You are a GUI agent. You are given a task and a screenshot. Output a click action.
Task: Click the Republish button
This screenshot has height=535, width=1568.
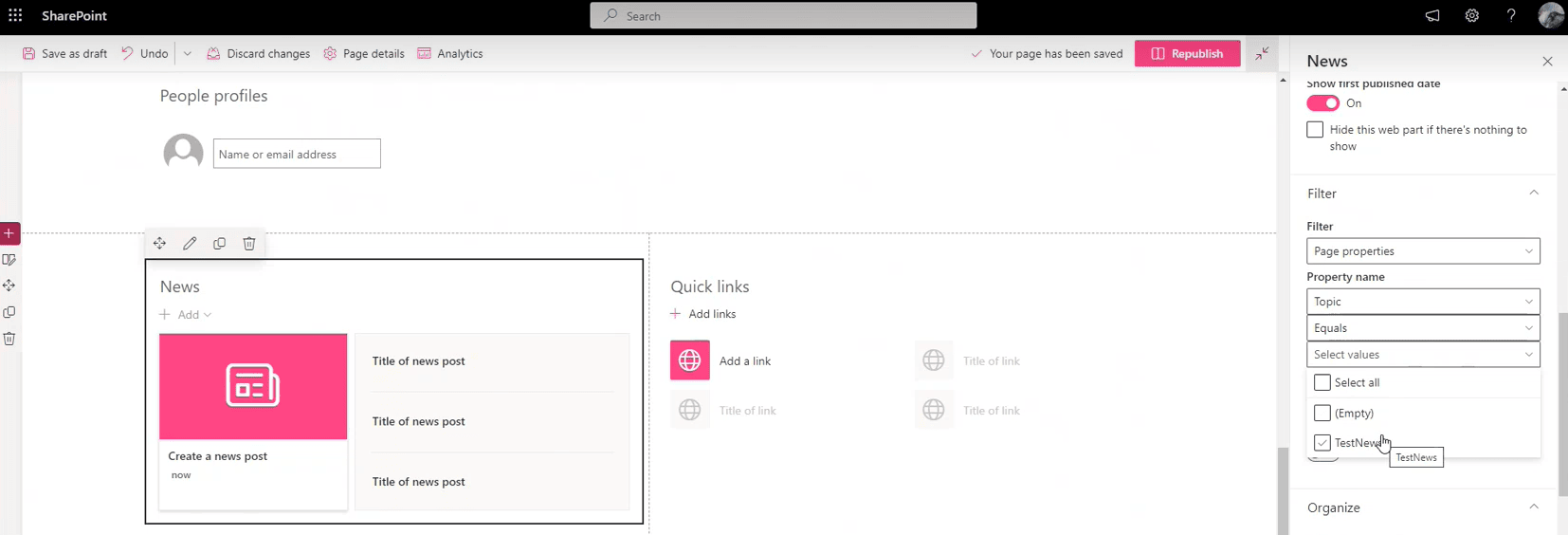1187,54
